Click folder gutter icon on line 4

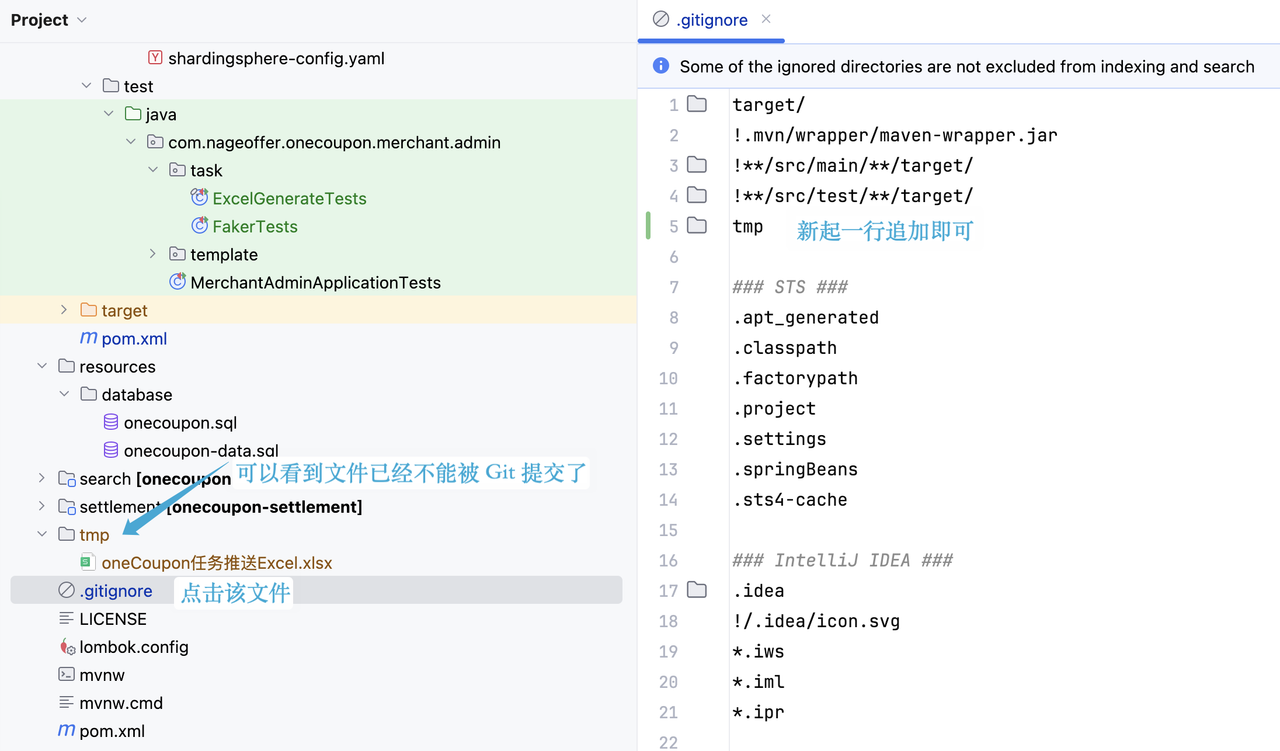point(697,195)
